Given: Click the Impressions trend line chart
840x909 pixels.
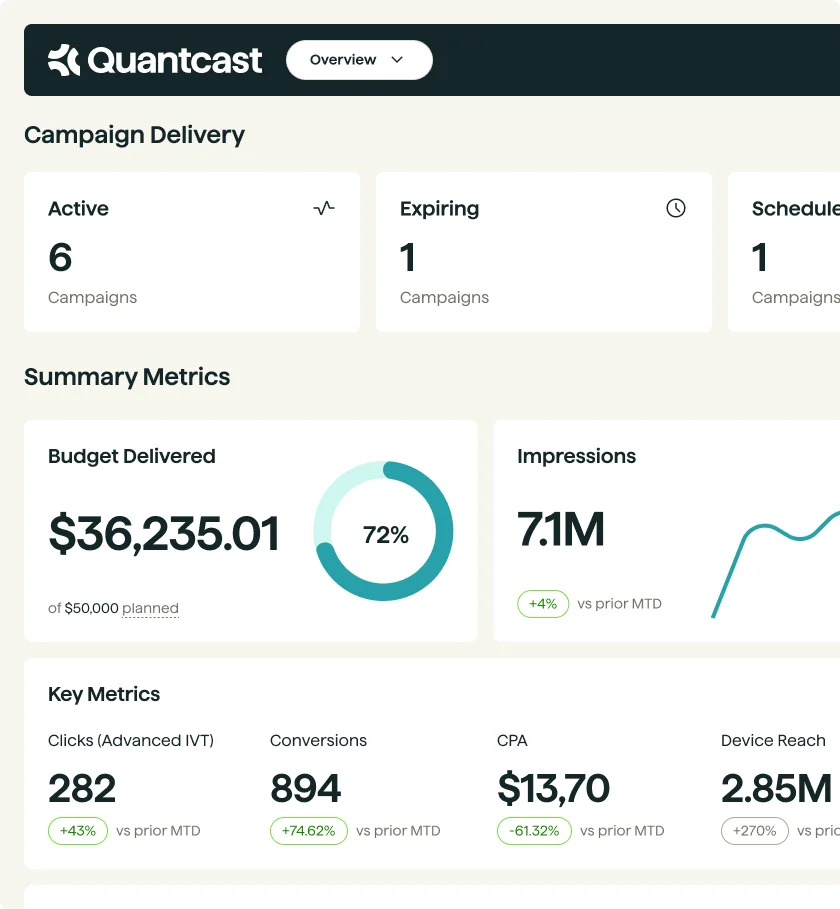Looking at the screenshot, I should (x=776, y=562).
